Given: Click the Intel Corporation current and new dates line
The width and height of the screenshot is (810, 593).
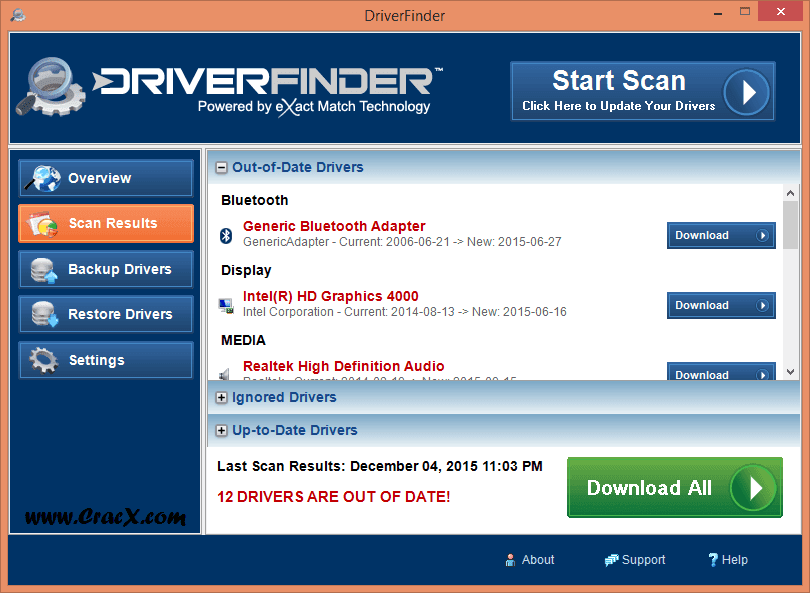Looking at the screenshot, I should pos(404,312).
